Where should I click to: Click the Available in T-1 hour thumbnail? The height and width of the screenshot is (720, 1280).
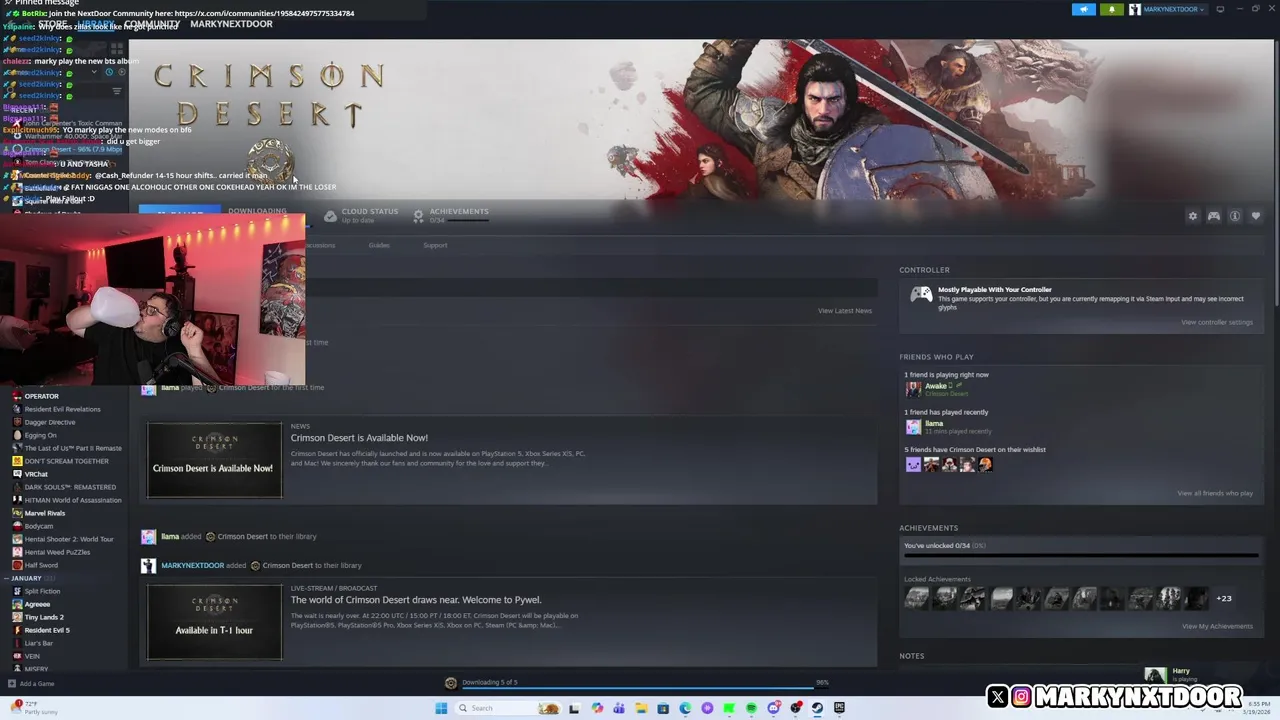214,622
